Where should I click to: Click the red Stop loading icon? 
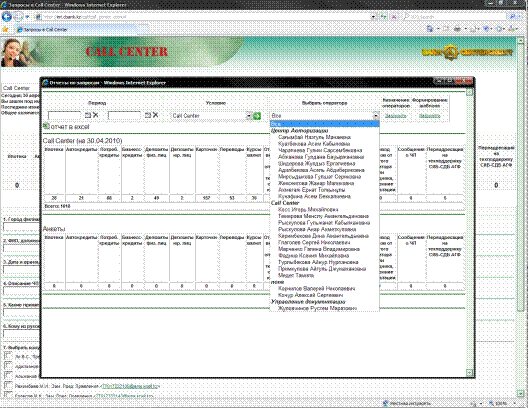point(394,17)
